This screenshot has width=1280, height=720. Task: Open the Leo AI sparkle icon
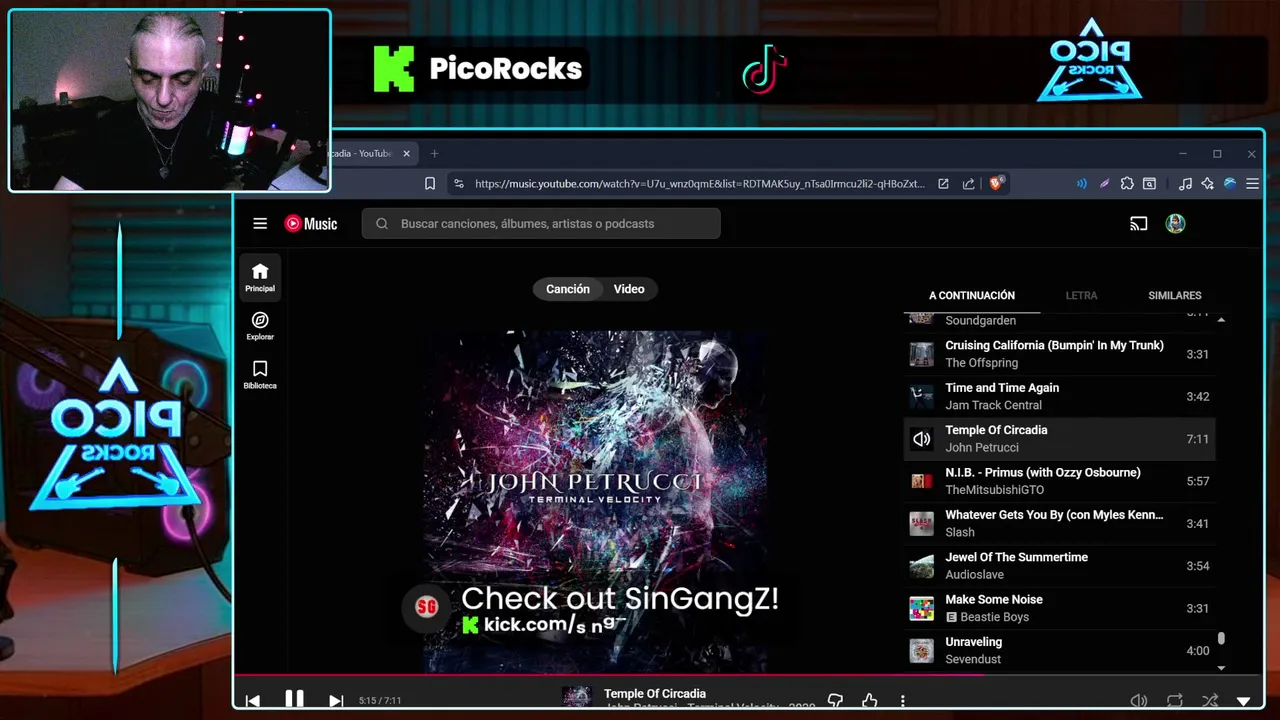pyautogui.click(x=1207, y=184)
